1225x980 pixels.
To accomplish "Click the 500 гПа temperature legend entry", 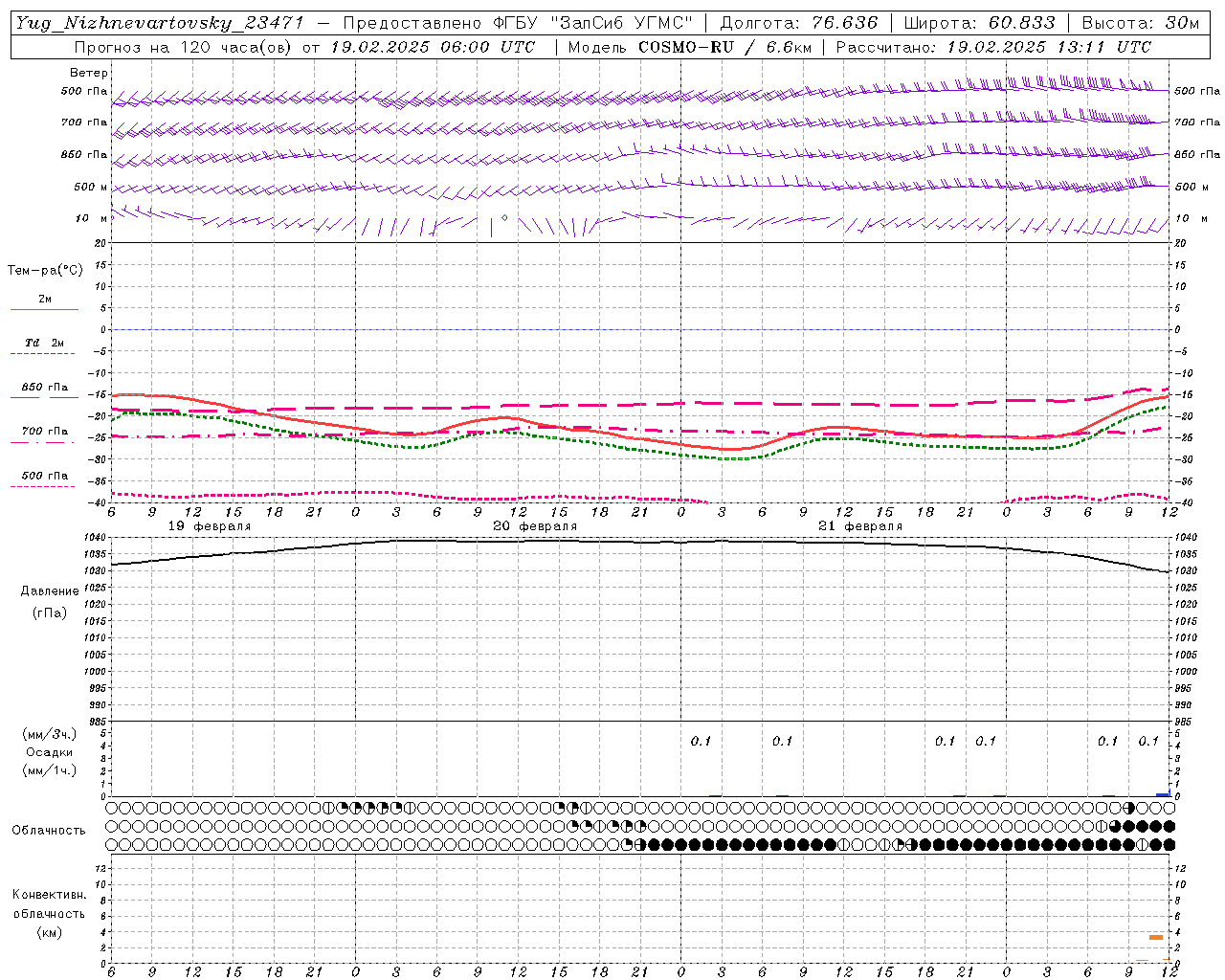I will 45,476.
